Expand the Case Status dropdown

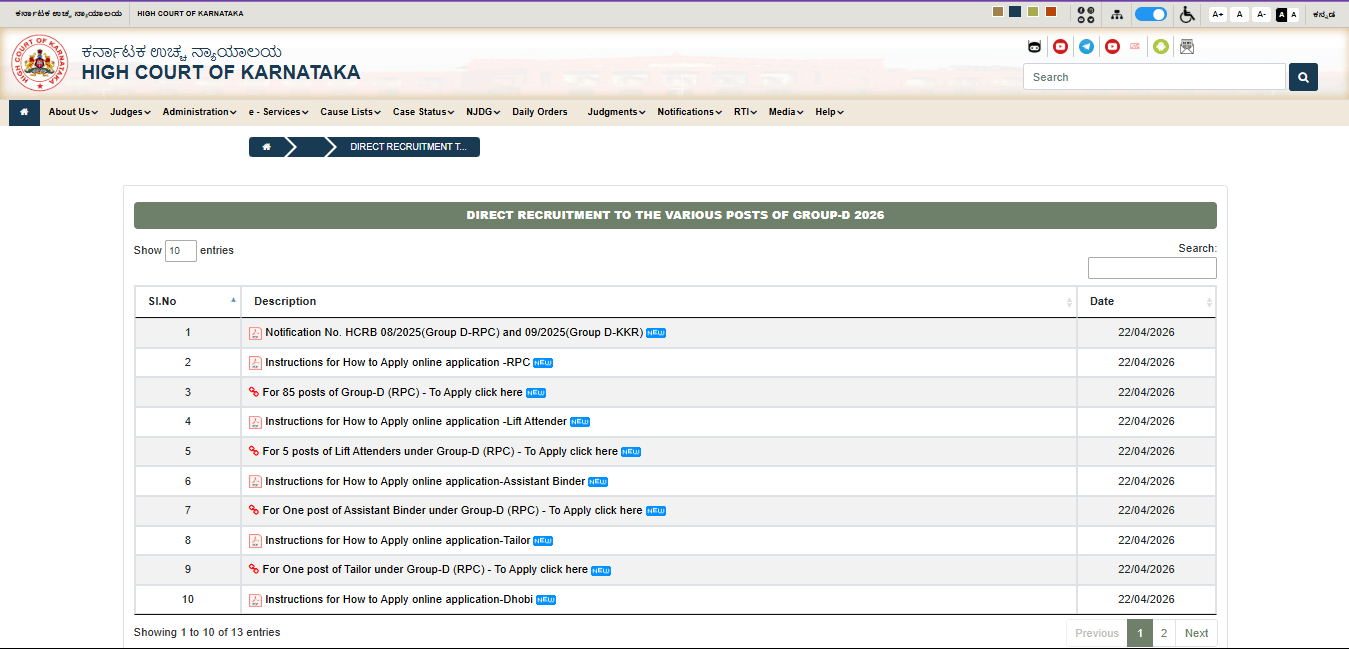click(x=422, y=111)
